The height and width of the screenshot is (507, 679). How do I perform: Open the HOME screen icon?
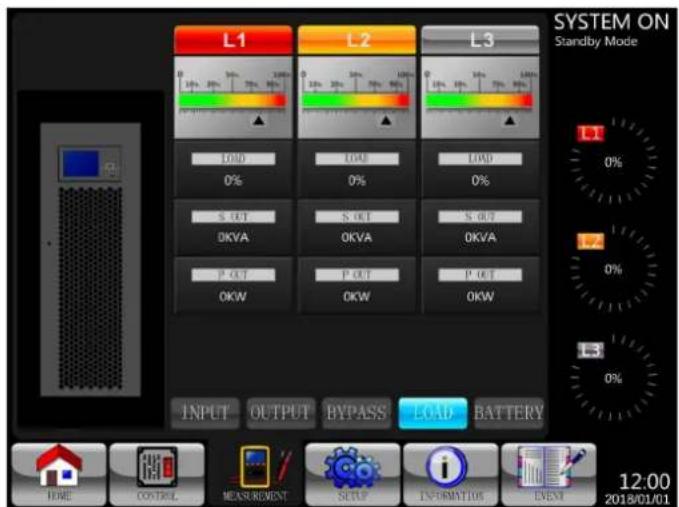point(59,474)
